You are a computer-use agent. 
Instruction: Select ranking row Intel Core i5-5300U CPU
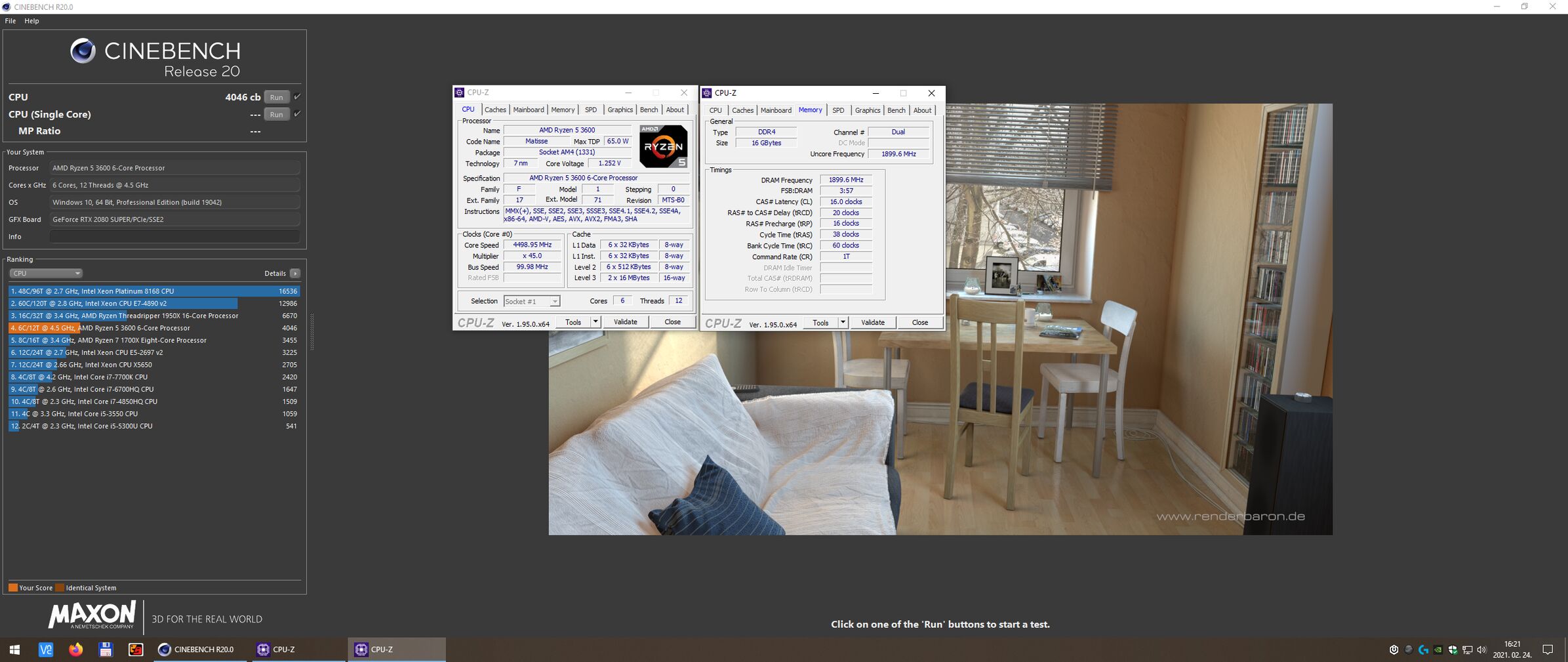(x=154, y=426)
